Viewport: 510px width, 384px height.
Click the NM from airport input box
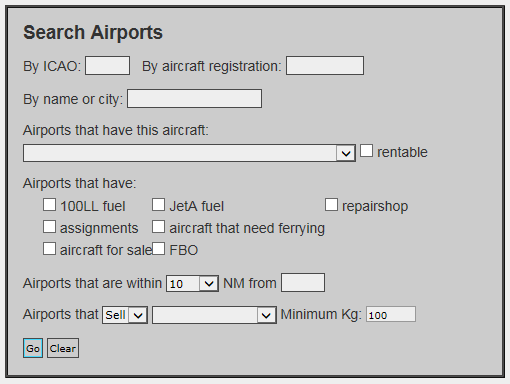pyautogui.click(x=303, y=283)
